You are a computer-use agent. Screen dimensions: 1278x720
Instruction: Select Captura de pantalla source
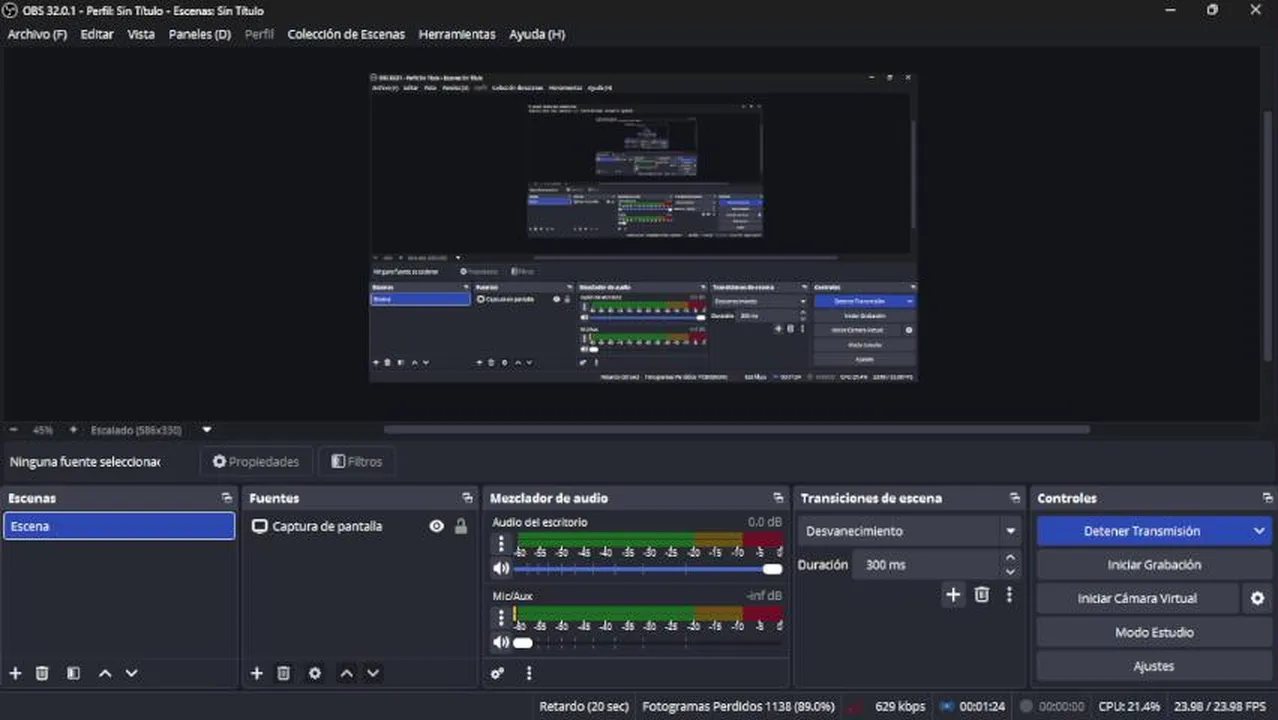pyautogui.click(x=327, y=526)
